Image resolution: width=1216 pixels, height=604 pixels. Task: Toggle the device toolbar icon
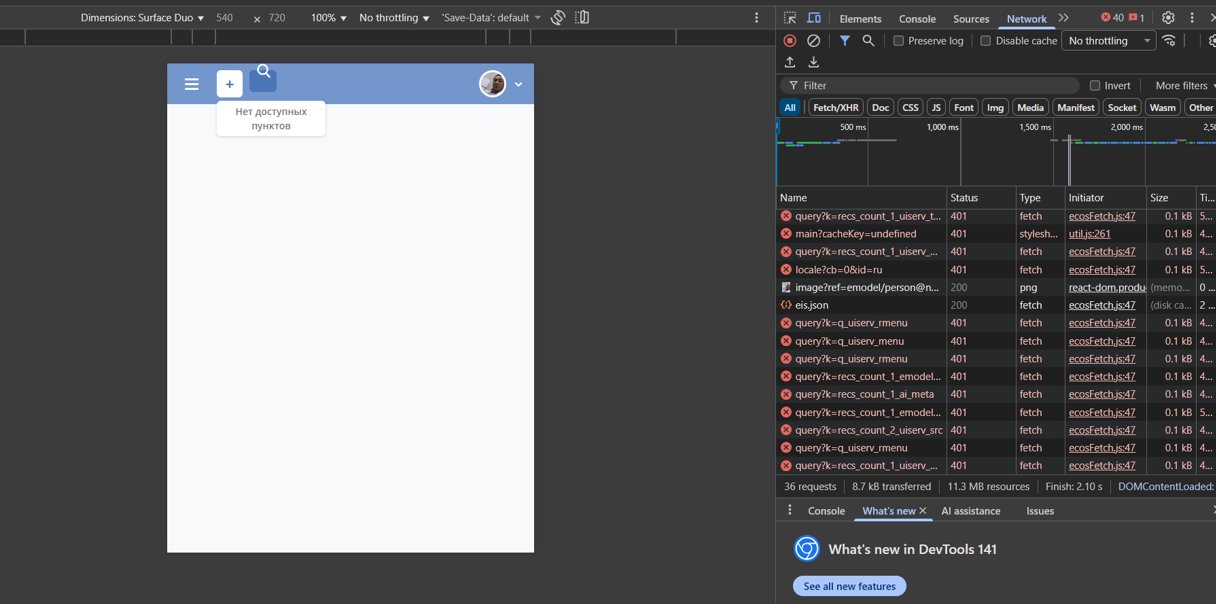(814, 18)
